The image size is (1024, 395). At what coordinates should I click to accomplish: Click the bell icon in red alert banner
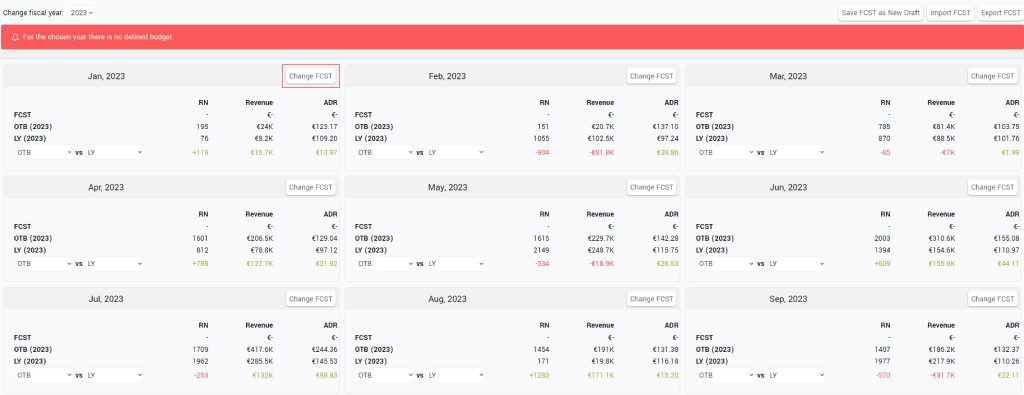(x=15, y=37)
